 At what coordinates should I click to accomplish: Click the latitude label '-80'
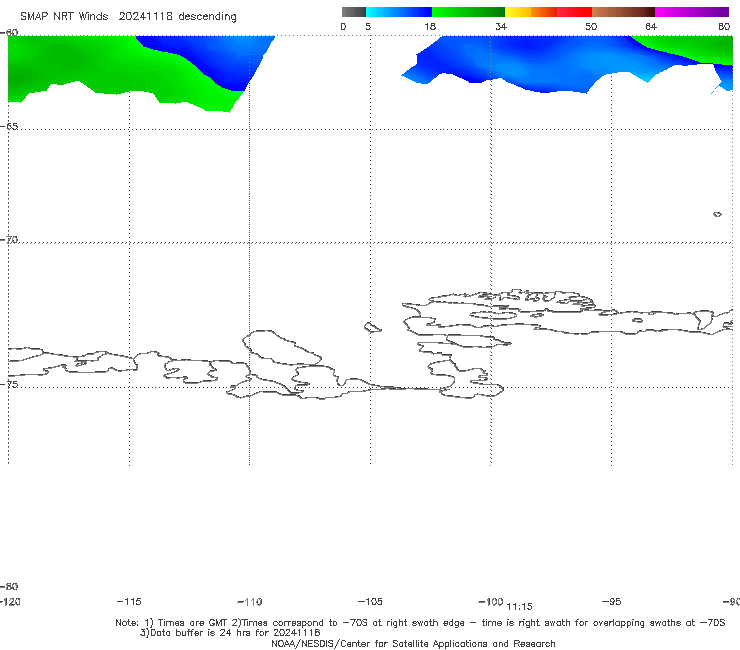(x=9, y=586)
